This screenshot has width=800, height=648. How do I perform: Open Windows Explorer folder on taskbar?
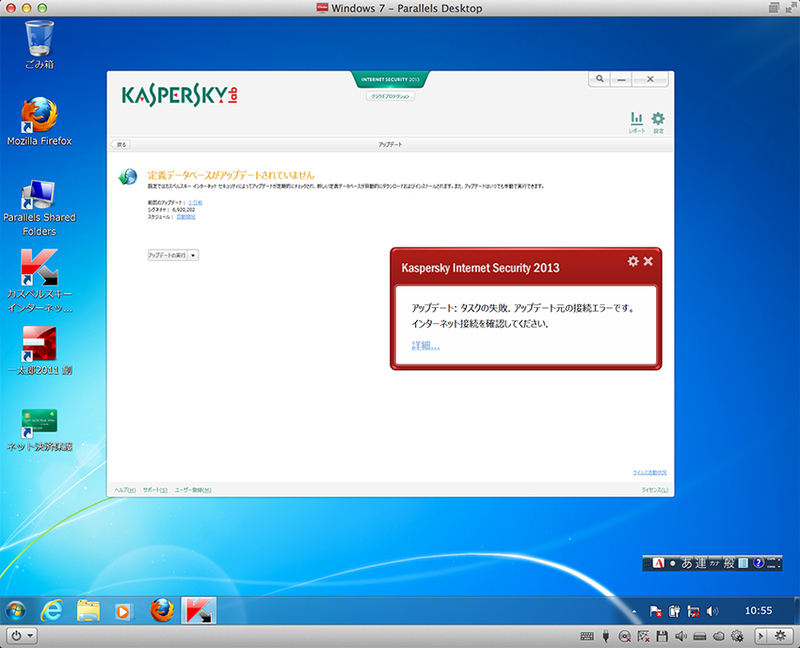88,610
